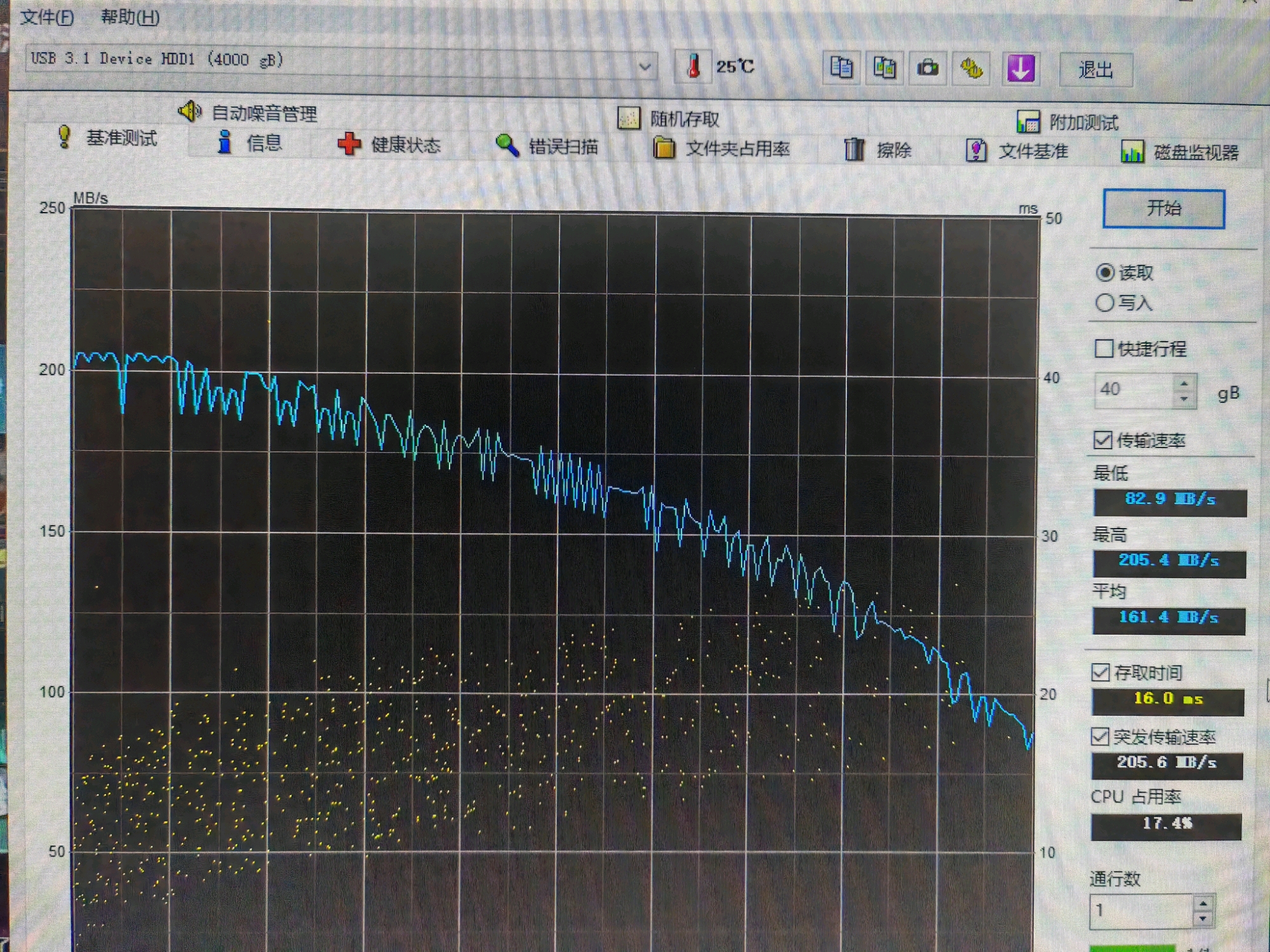Click the bar chart 磁盘监视器 icon

[1132, 152]
